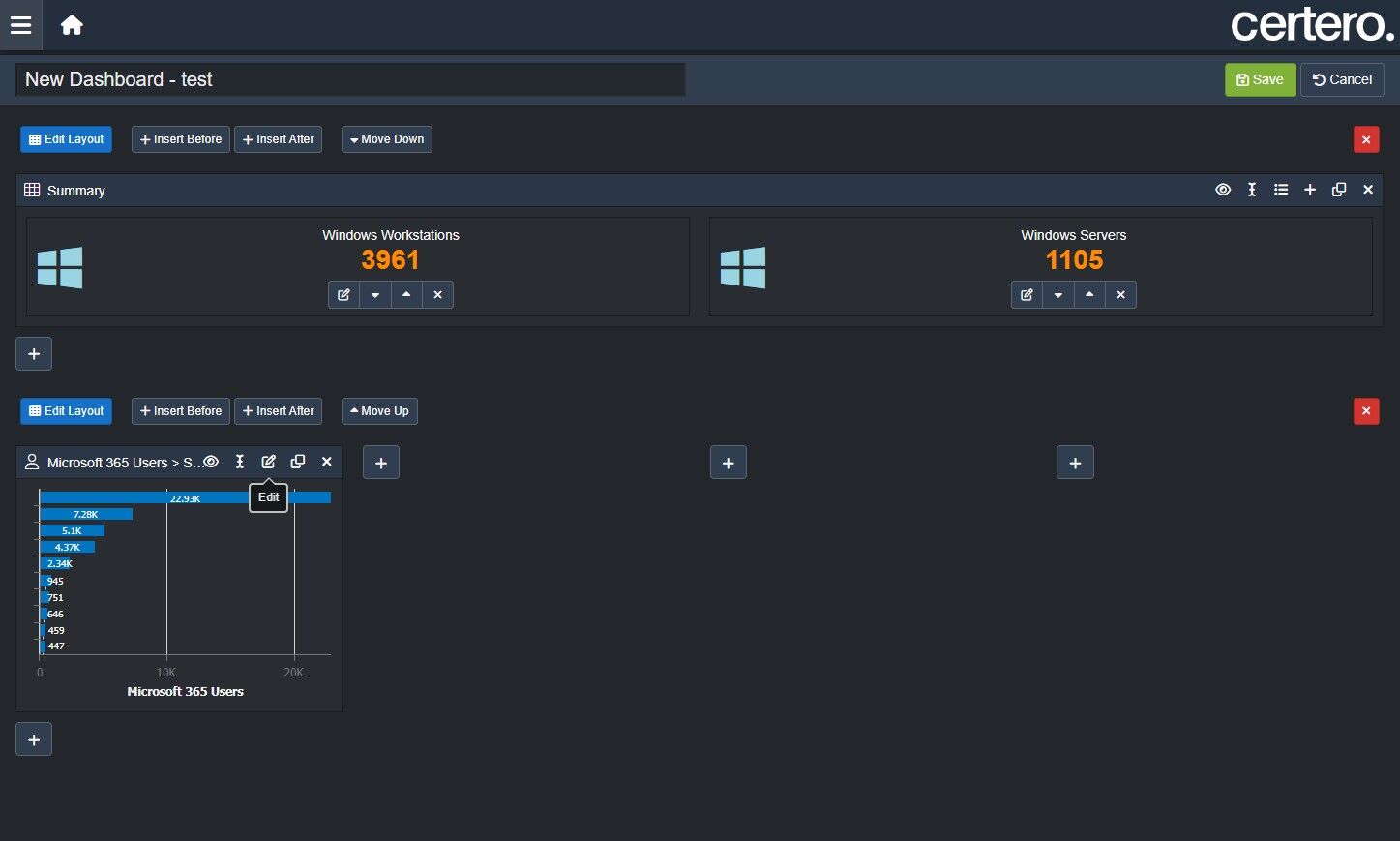
Task: Select the 22.93K bar in the chart
Action: coord(185,497)
